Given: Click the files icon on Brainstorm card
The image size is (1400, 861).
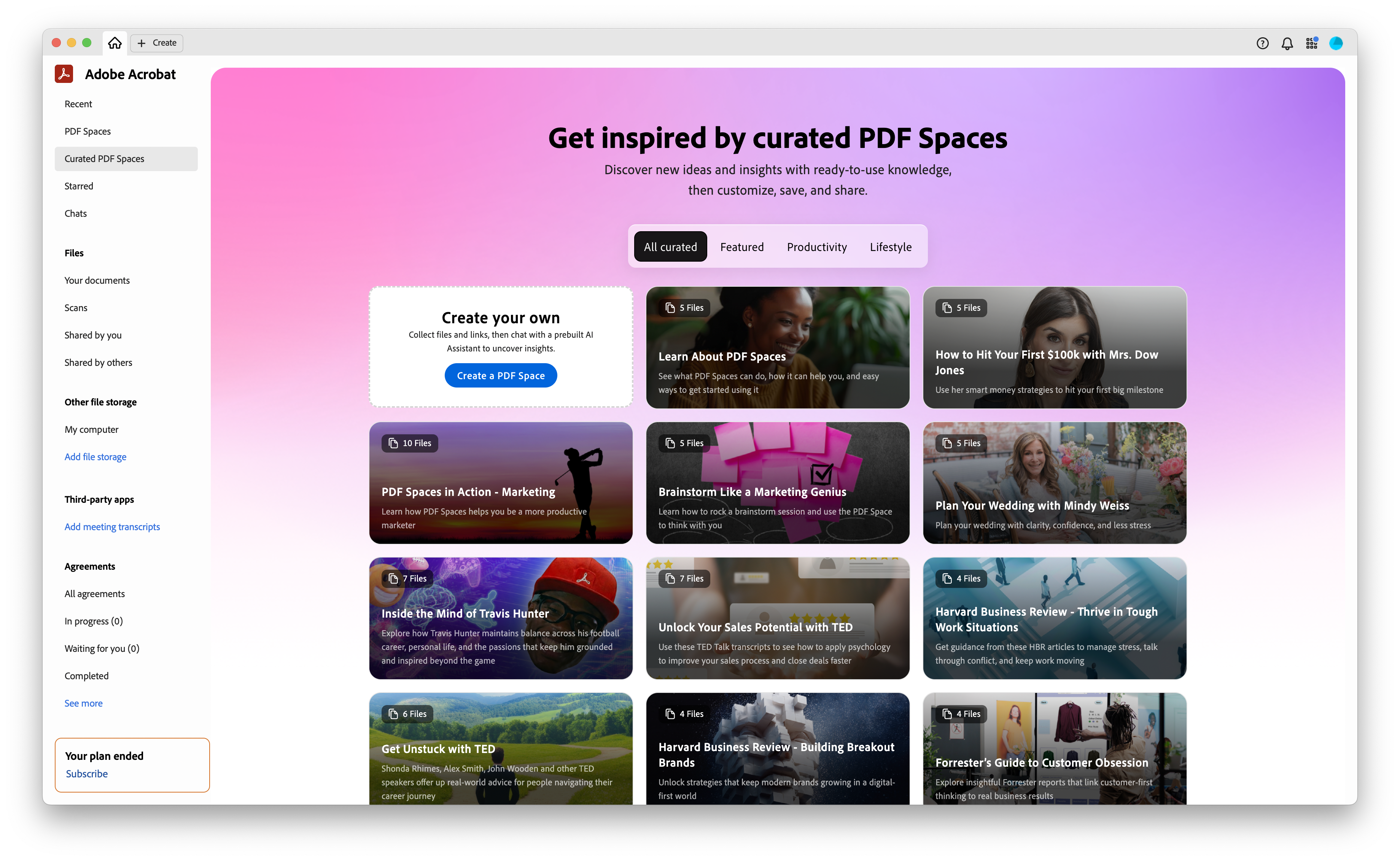Looking at the screenshot, I should (670, 443).
